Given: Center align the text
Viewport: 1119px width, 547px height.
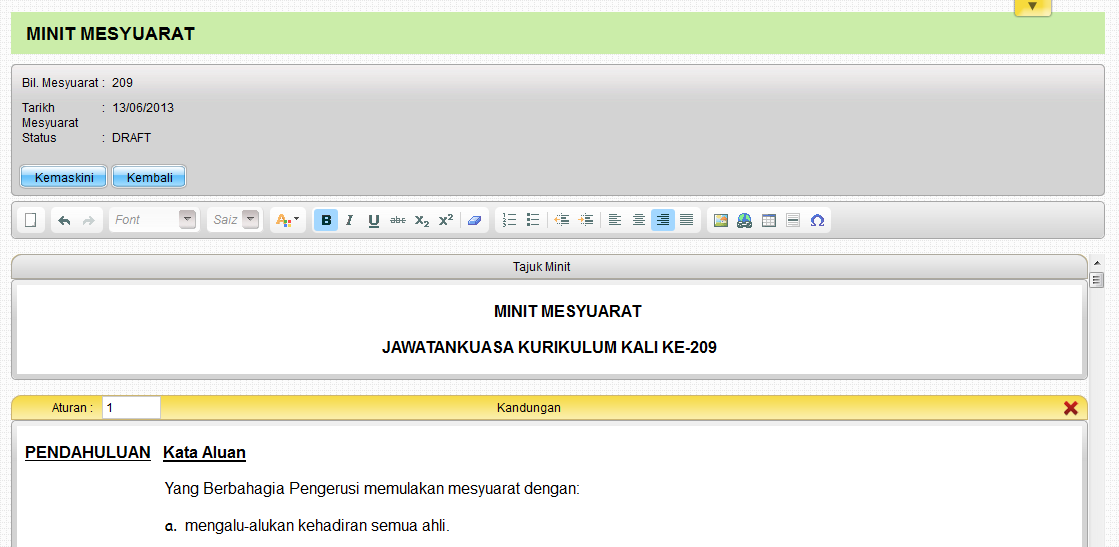Looking at the screenshot, I should click(639, 220).
